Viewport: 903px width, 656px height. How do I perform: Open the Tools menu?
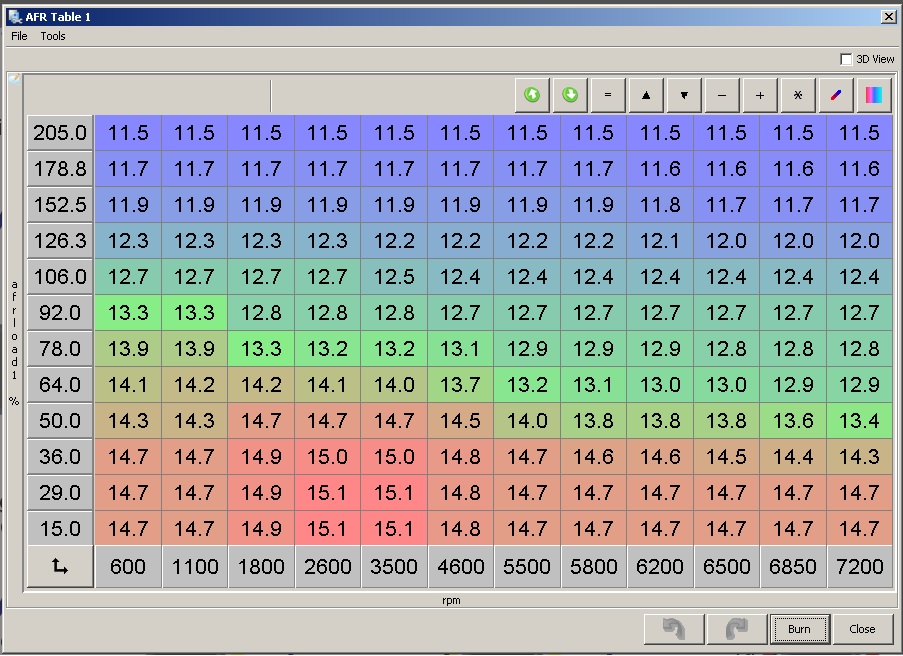pos(53,36)
